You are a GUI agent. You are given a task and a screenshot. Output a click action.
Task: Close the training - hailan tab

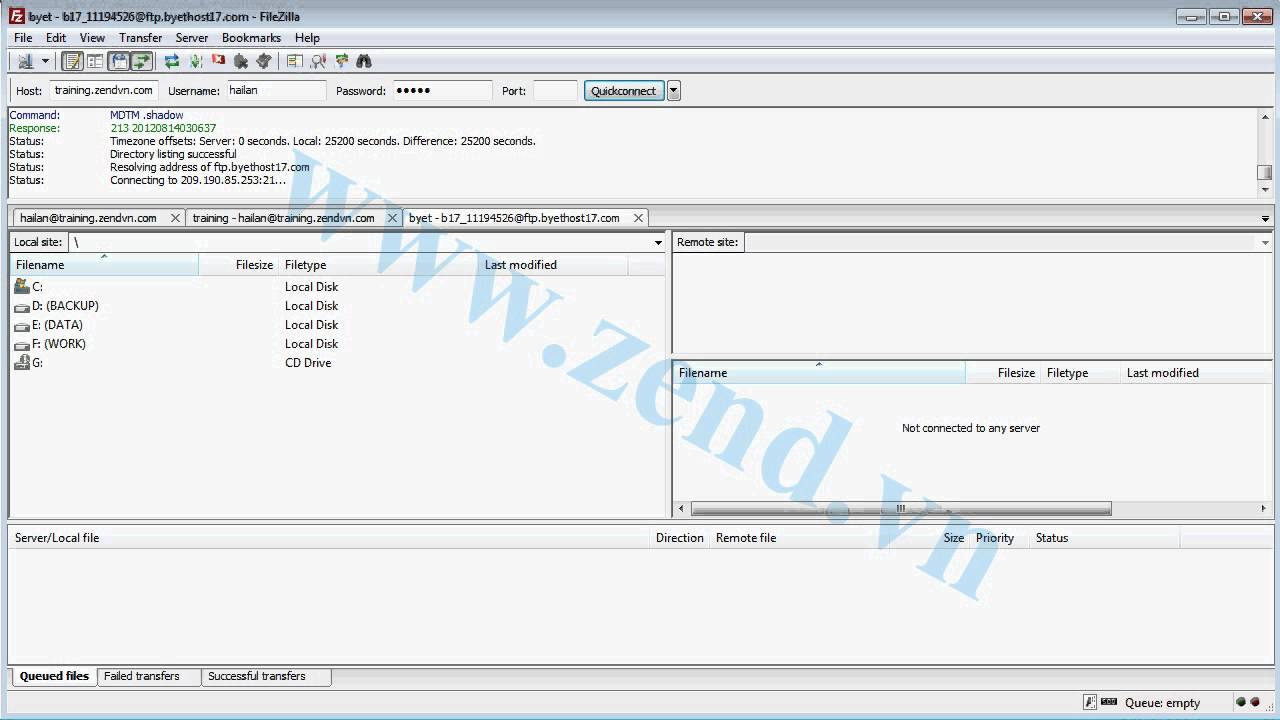coord(393,218)
